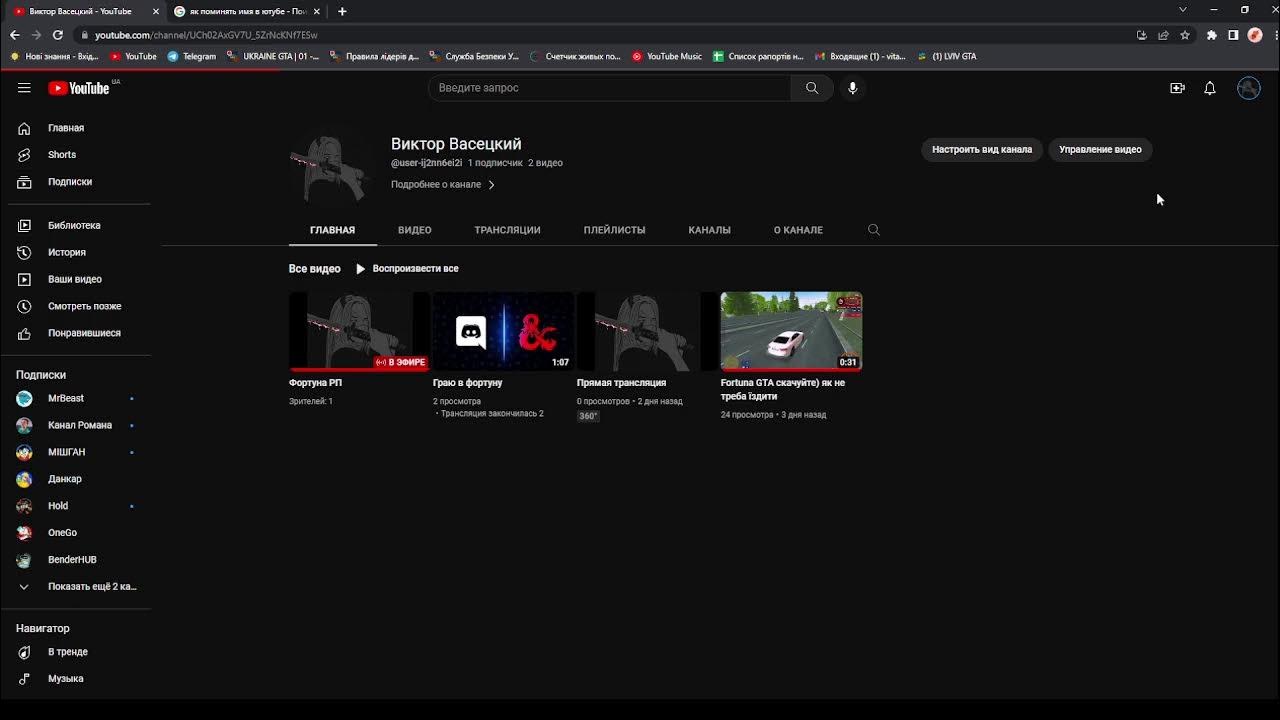Switch to the ВИДЕО tab
1280x720 pixels.
414,230
